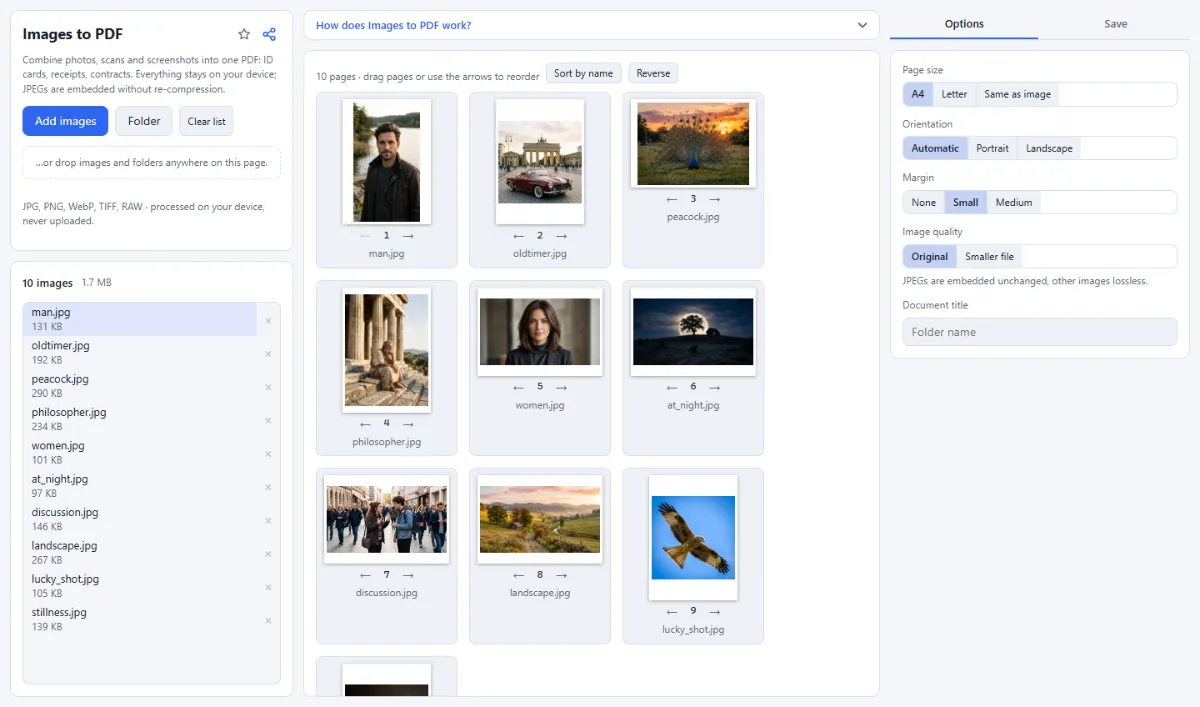Select Automatic orientation
This screenshot has width=1200, height=707.
coord(935,148)
